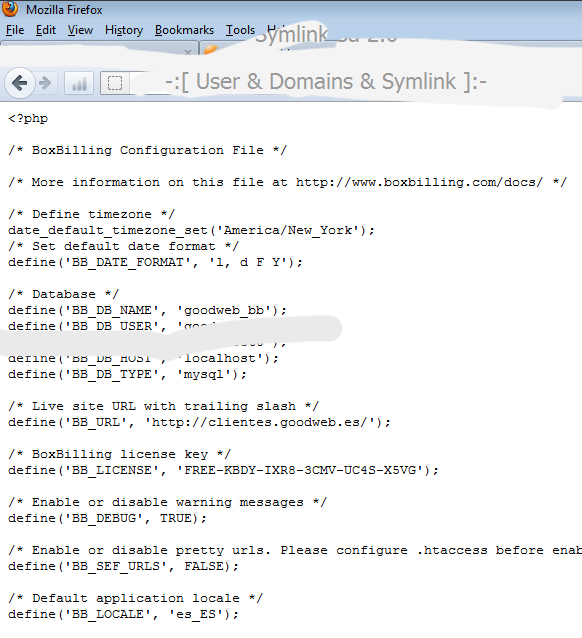Open the History menu
Image resolution: width=582 pixels, height=638 pixels.
pos(124,30)
